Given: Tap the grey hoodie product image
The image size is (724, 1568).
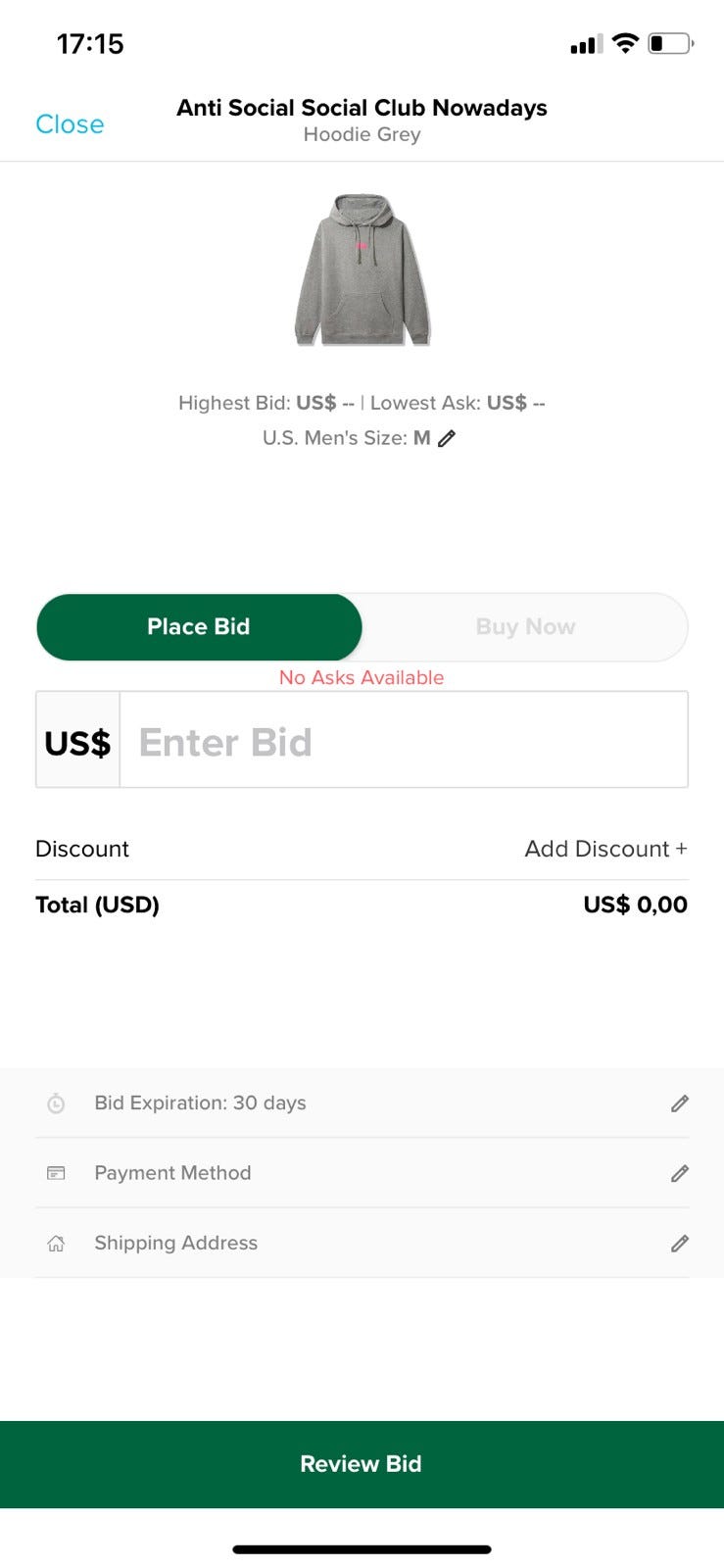Looking at the screenshot, I should (x=362, y=269).
